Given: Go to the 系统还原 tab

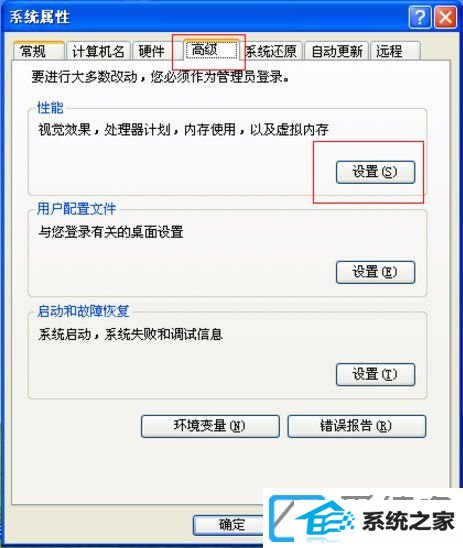Looking at the screenshot, I should click(x=271, y=51).
